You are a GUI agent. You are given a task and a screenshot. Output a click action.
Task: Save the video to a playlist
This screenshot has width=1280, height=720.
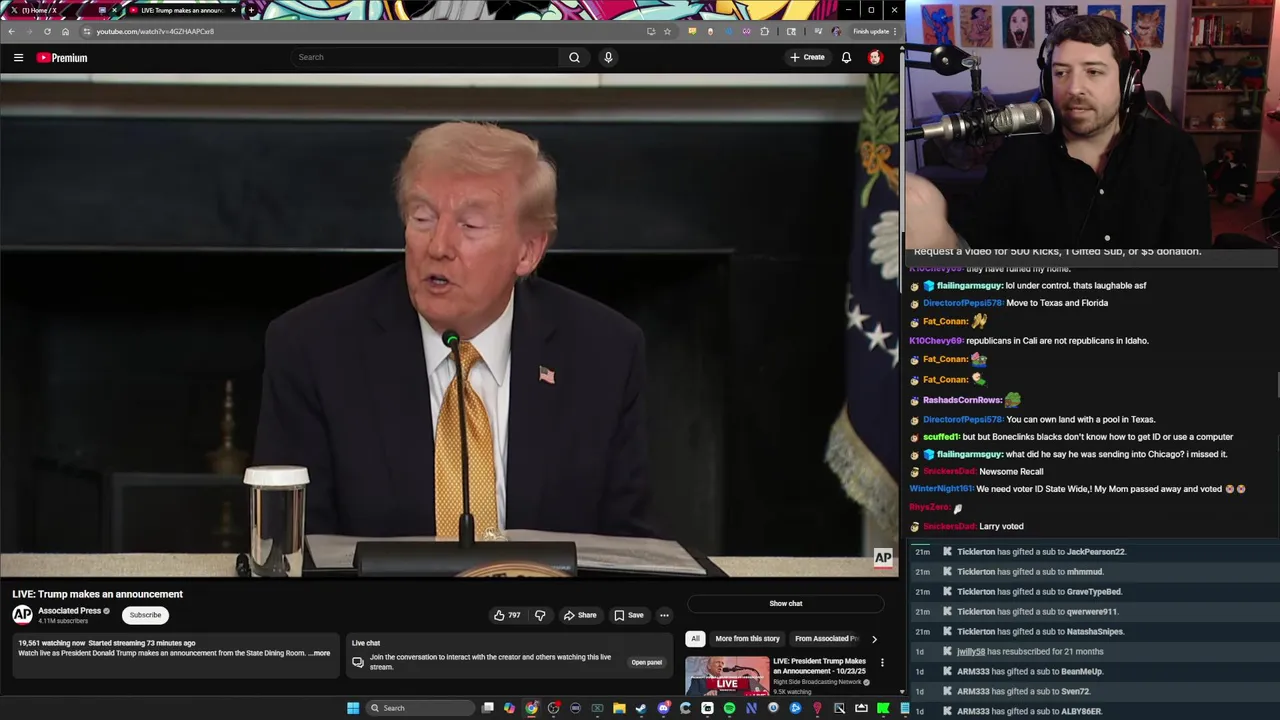(629, 615)
